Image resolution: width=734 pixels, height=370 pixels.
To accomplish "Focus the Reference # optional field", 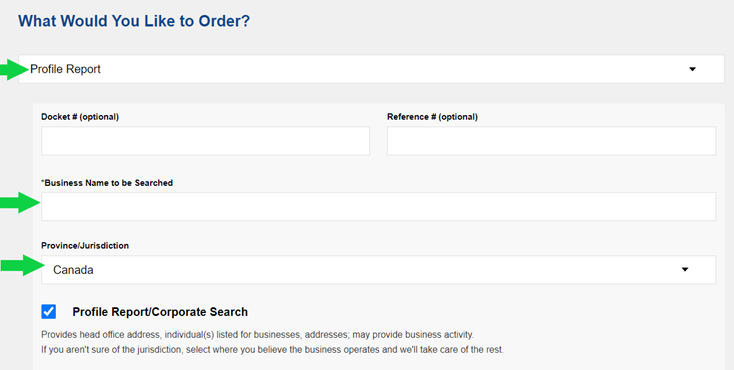I will point(551,141).
